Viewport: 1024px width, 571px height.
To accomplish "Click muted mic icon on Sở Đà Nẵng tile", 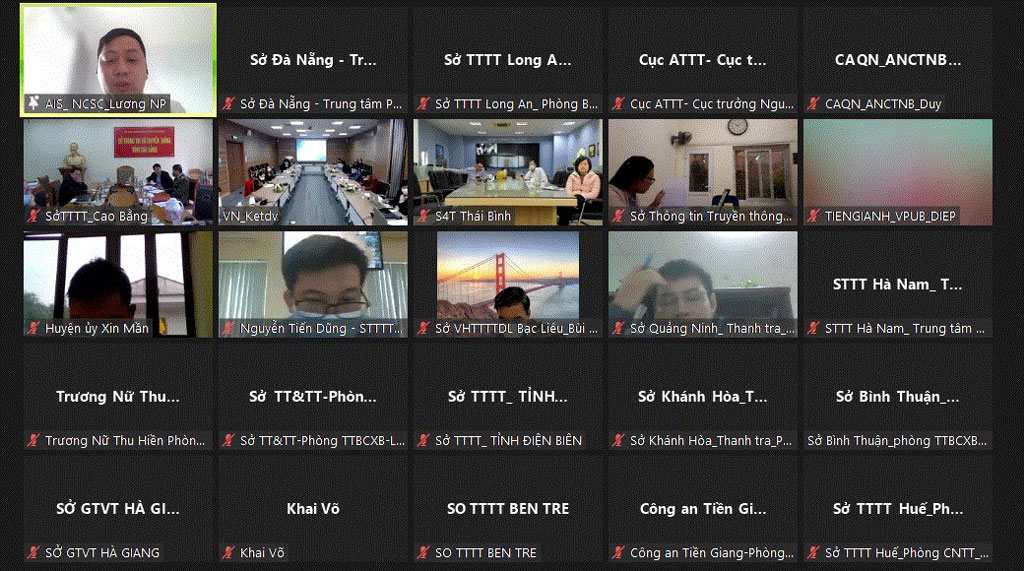I will click(x=229, y=103).
